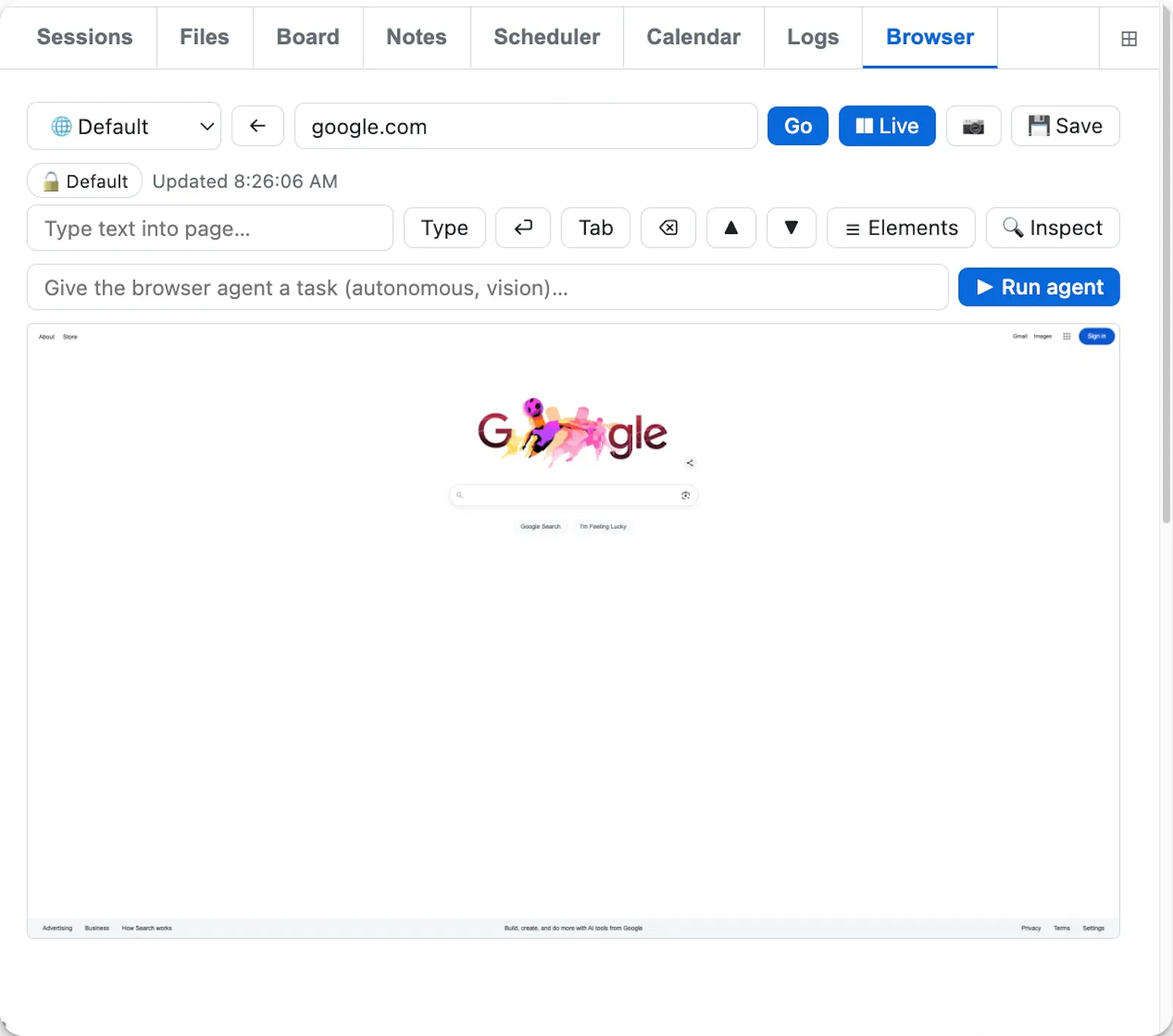Click Images link in page preview
The image size is (1173, 1036).
(x=1043, y=337)
